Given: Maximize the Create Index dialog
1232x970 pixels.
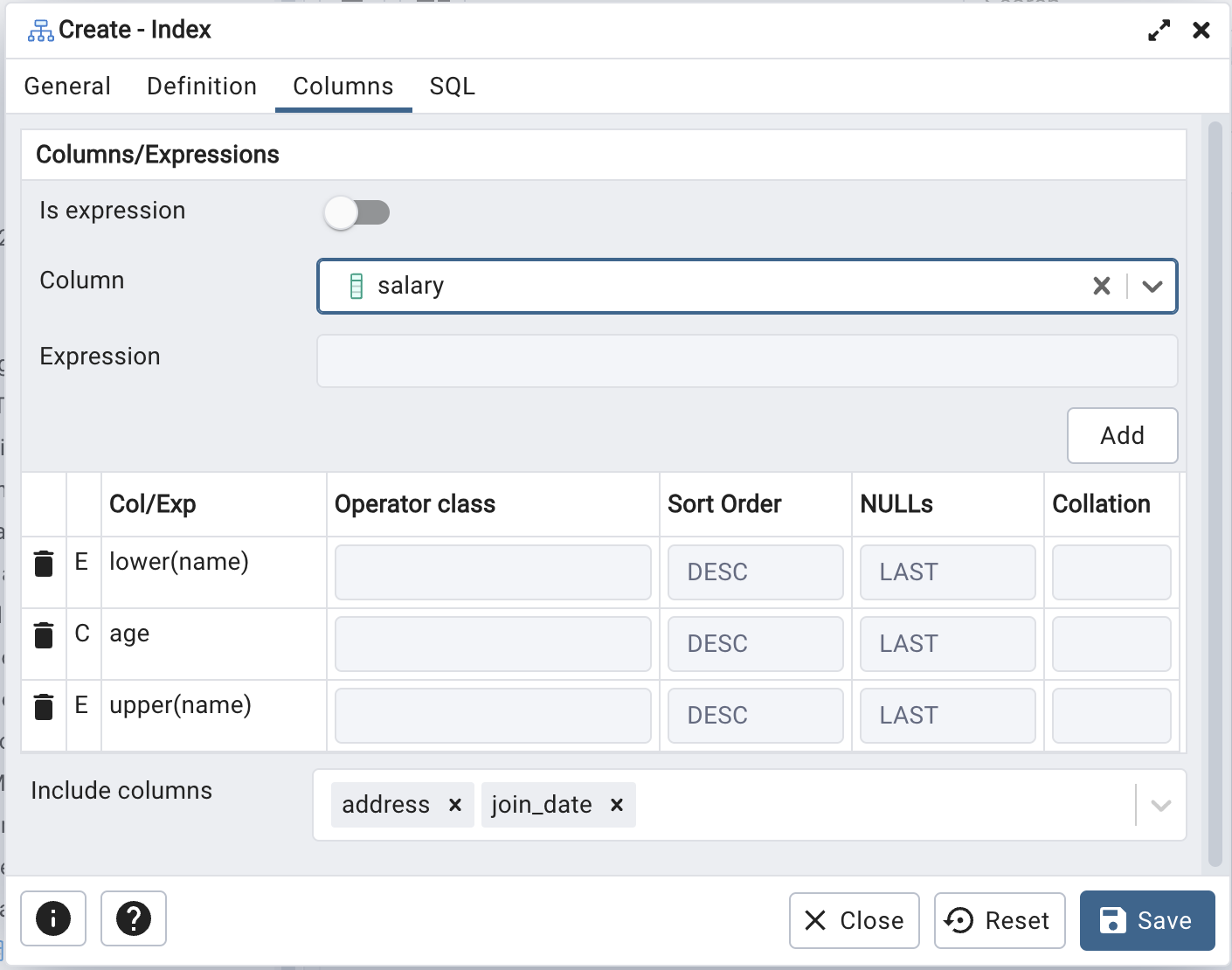Looking at the screenshot, I should (1159, 31).
